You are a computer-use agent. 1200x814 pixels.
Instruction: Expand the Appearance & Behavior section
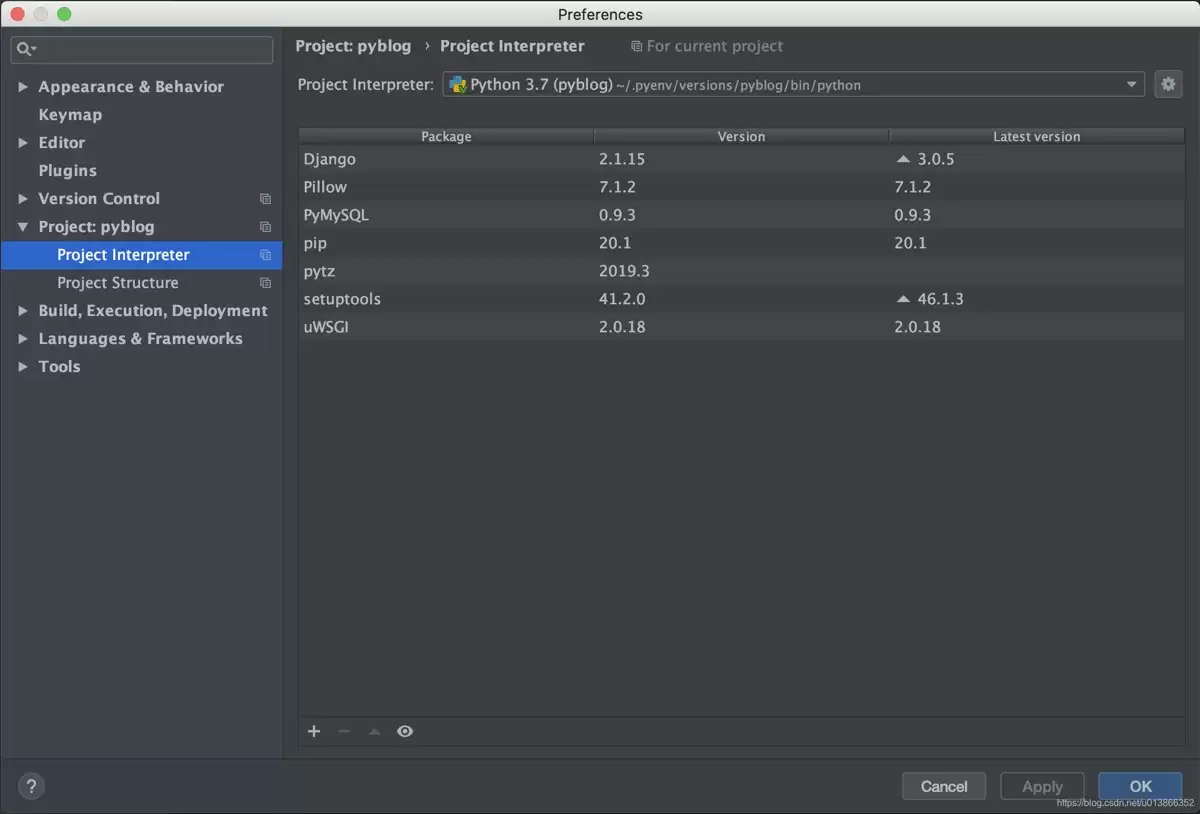pyautogui.click(x=23, y=87)
